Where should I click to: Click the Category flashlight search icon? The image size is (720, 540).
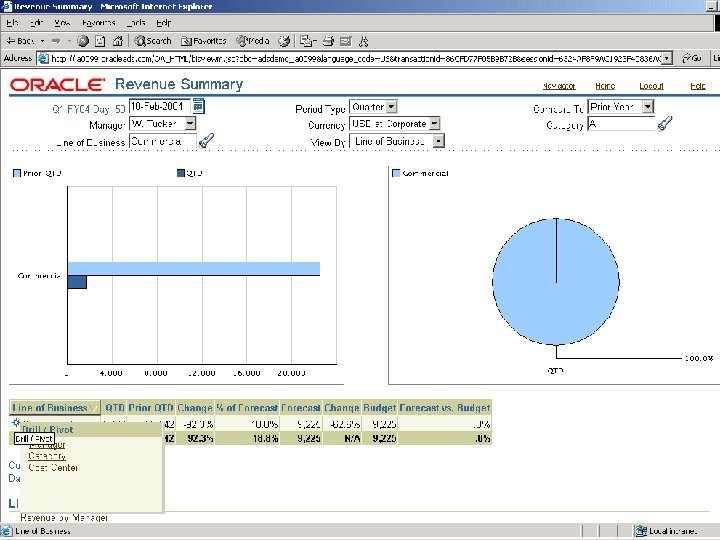tap(665, 123)
